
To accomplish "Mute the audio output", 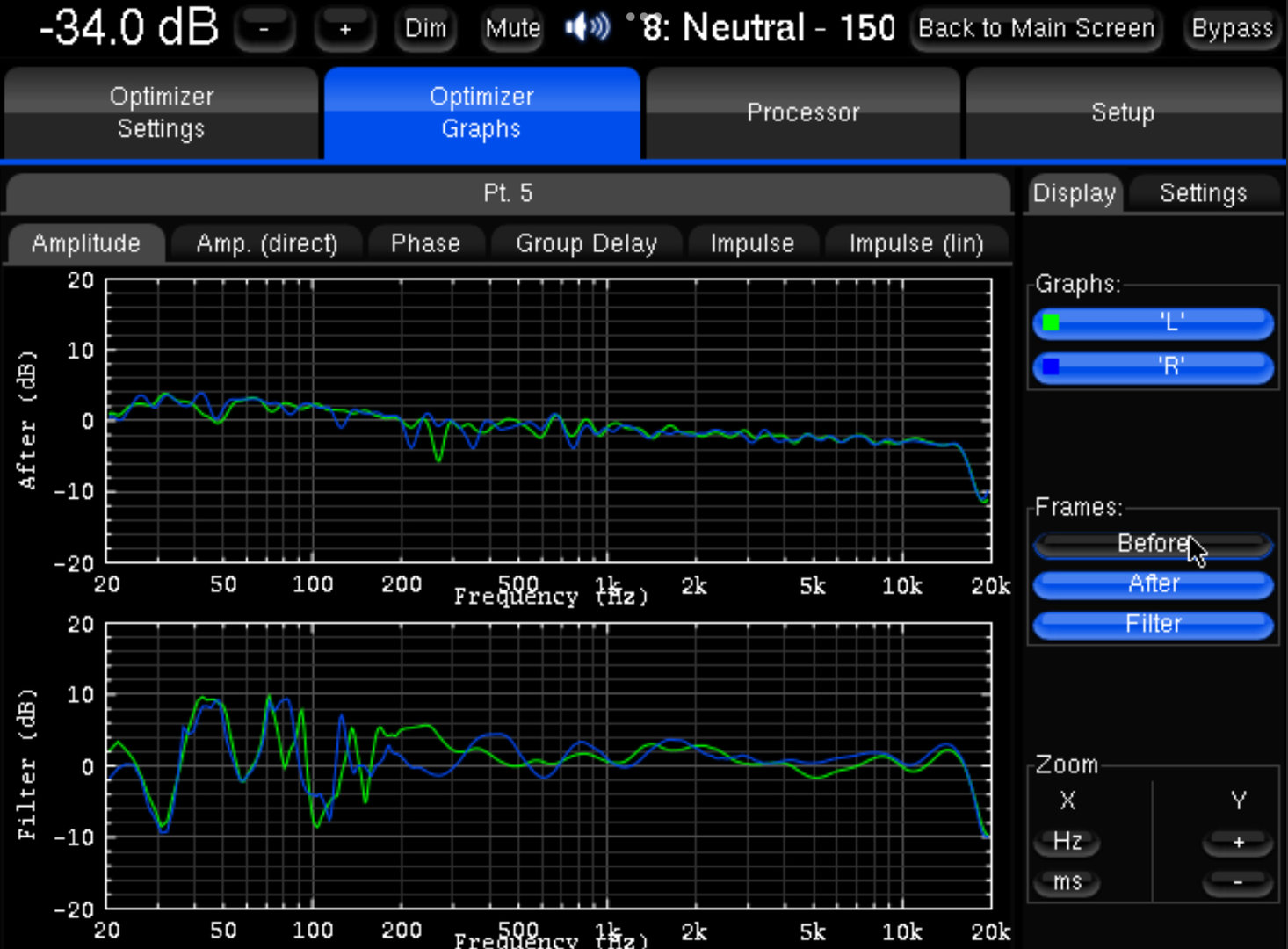I will click(x=512, y=29).
